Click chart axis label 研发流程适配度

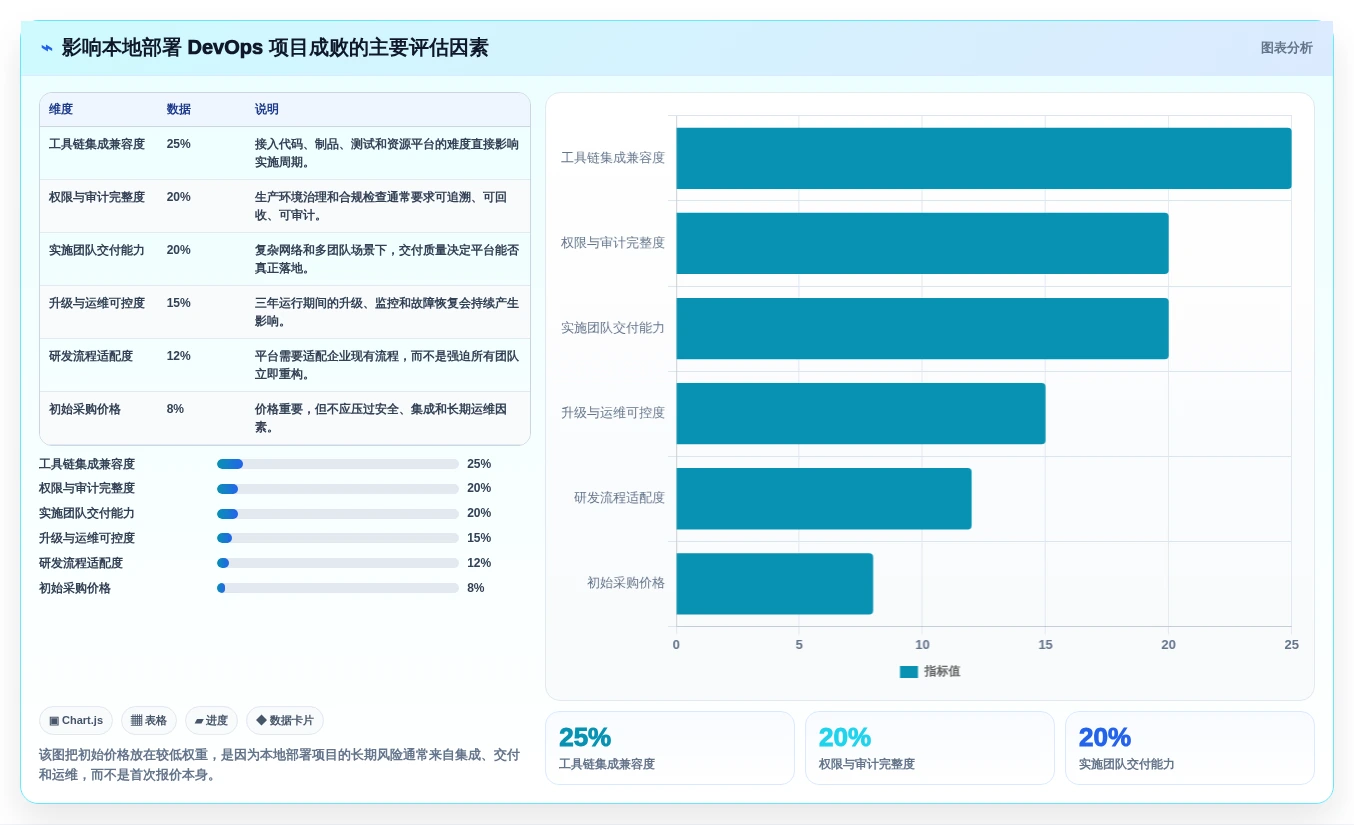(x=619, y=498)
